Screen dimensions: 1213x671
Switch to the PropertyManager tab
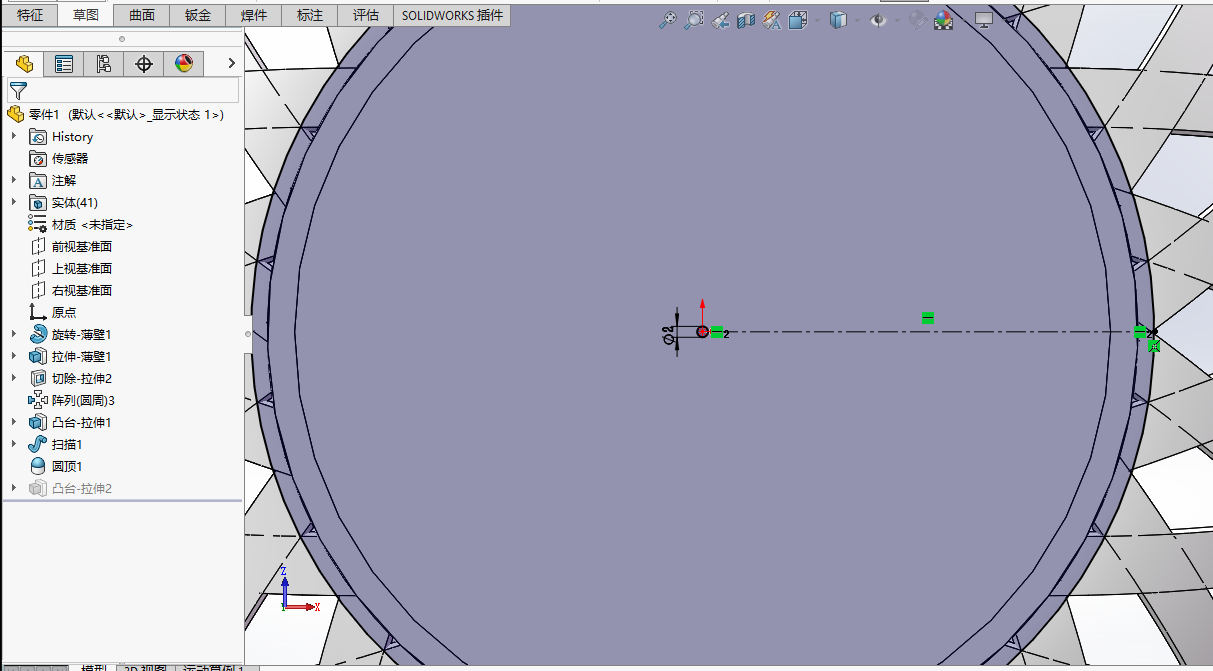(64, 64)
